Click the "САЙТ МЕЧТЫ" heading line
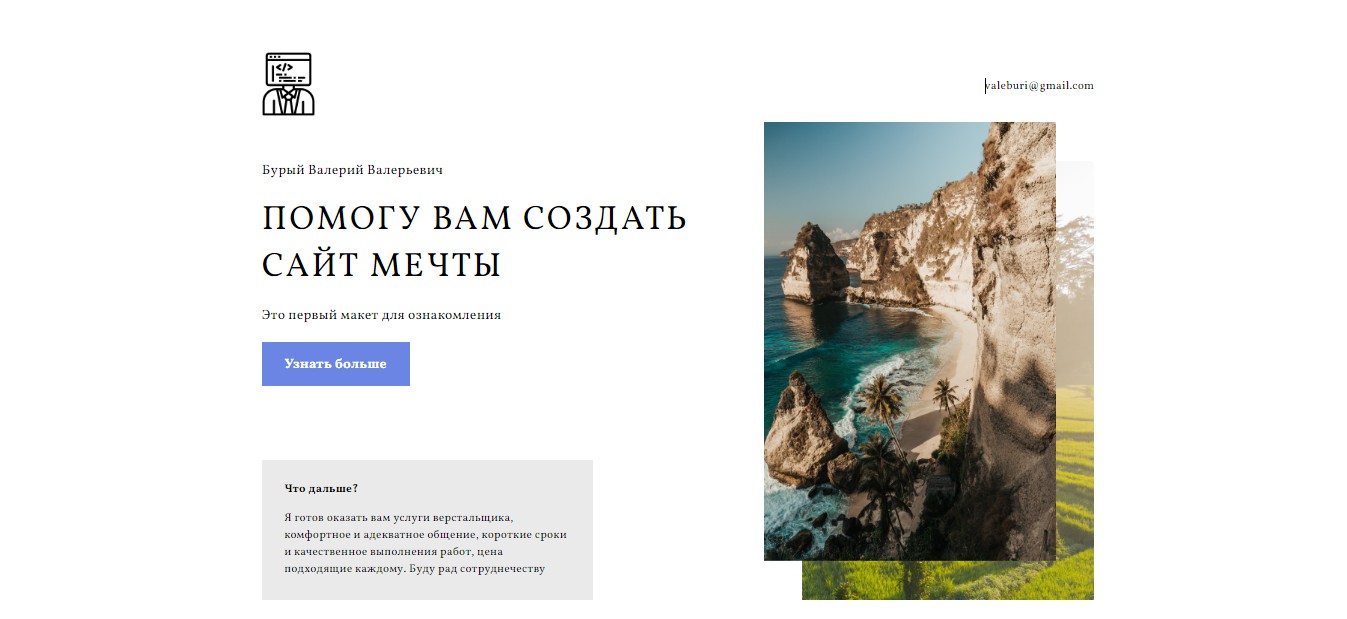 [381, 266]
